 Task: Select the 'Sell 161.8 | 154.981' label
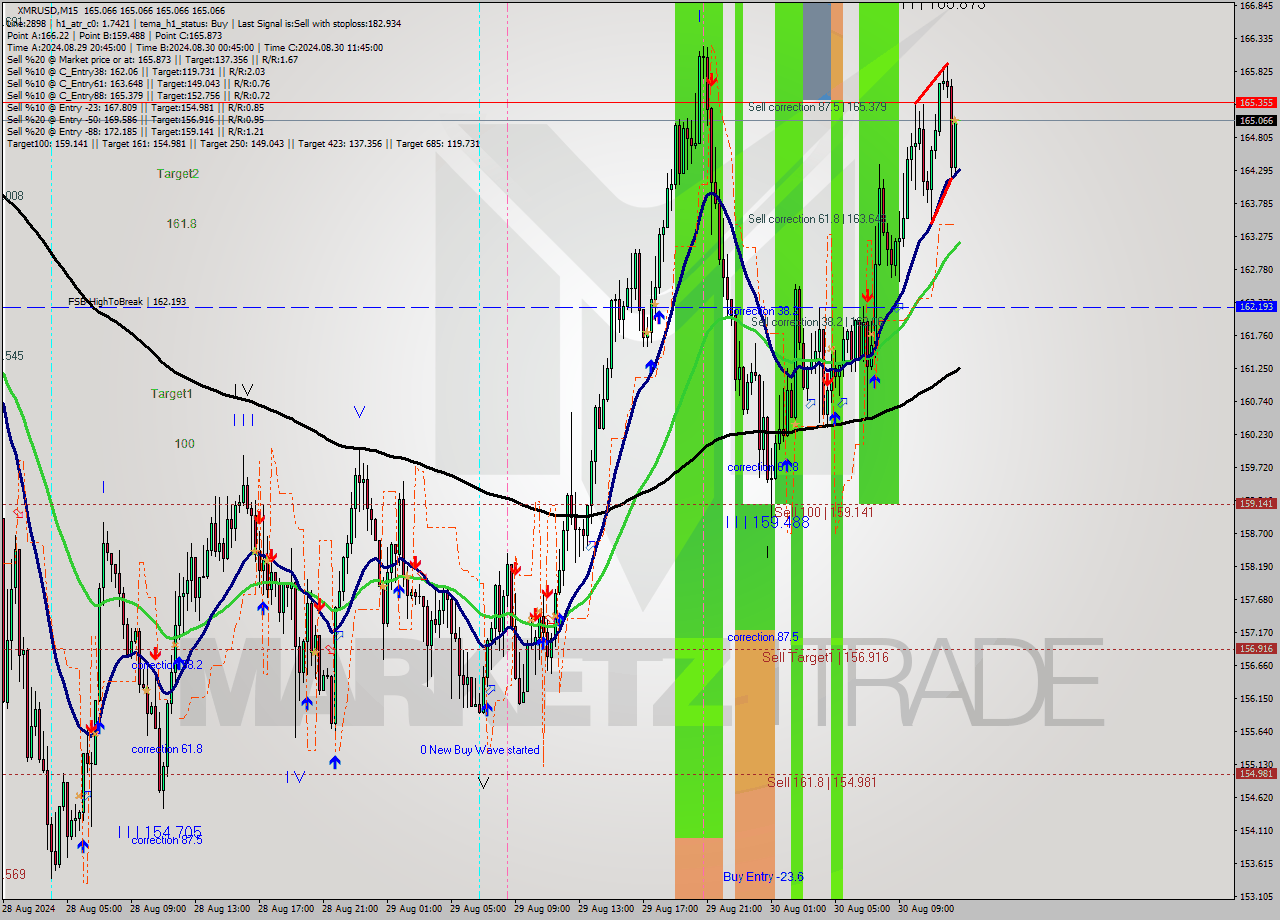(x=822, y=782)
